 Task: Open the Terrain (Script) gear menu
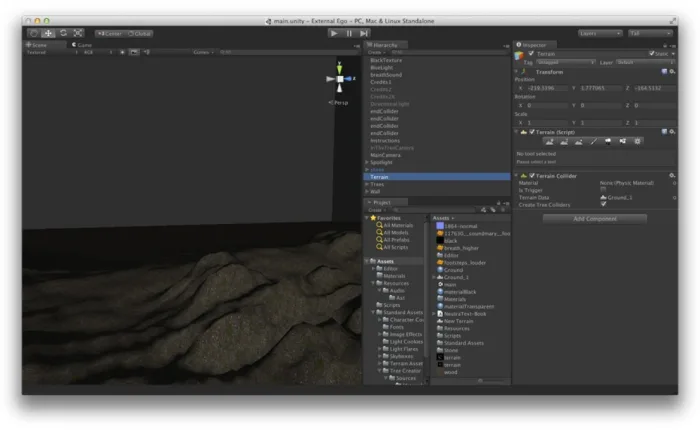672,132
